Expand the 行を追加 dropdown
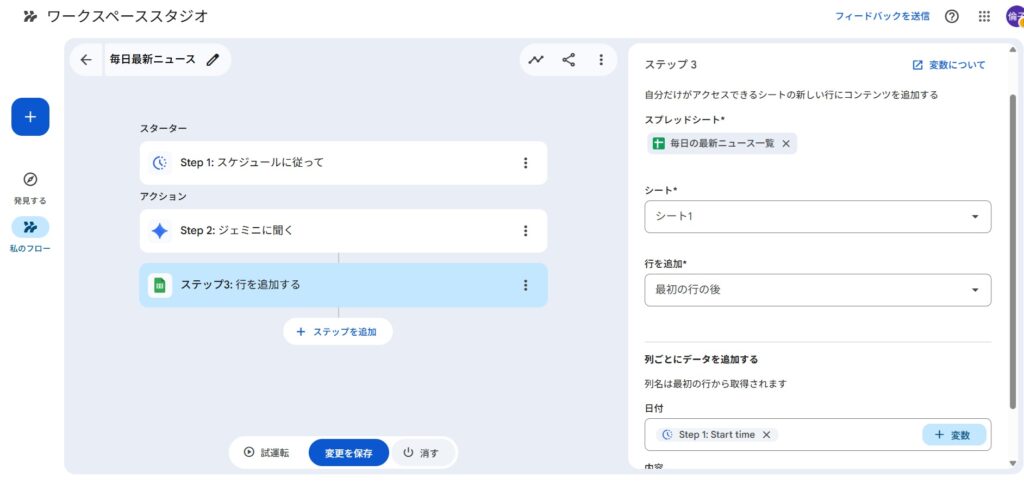The width and height of the screenshot is (1024, 490). pos(817,290)
